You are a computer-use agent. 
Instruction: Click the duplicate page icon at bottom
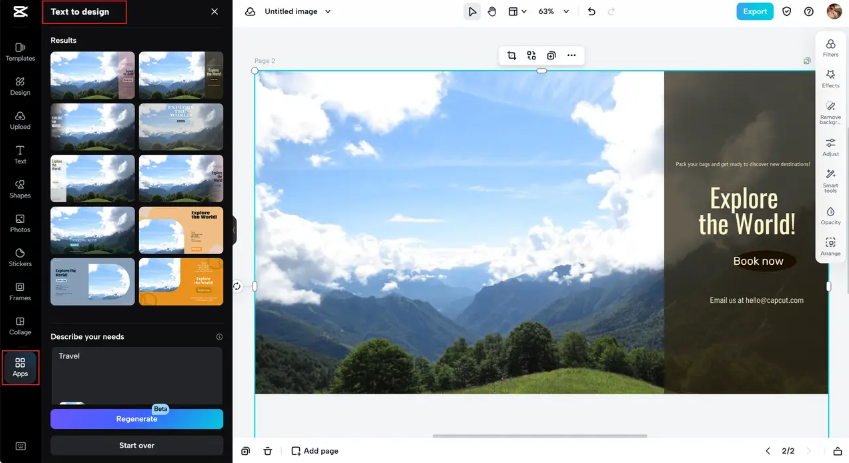click(246, 451)
